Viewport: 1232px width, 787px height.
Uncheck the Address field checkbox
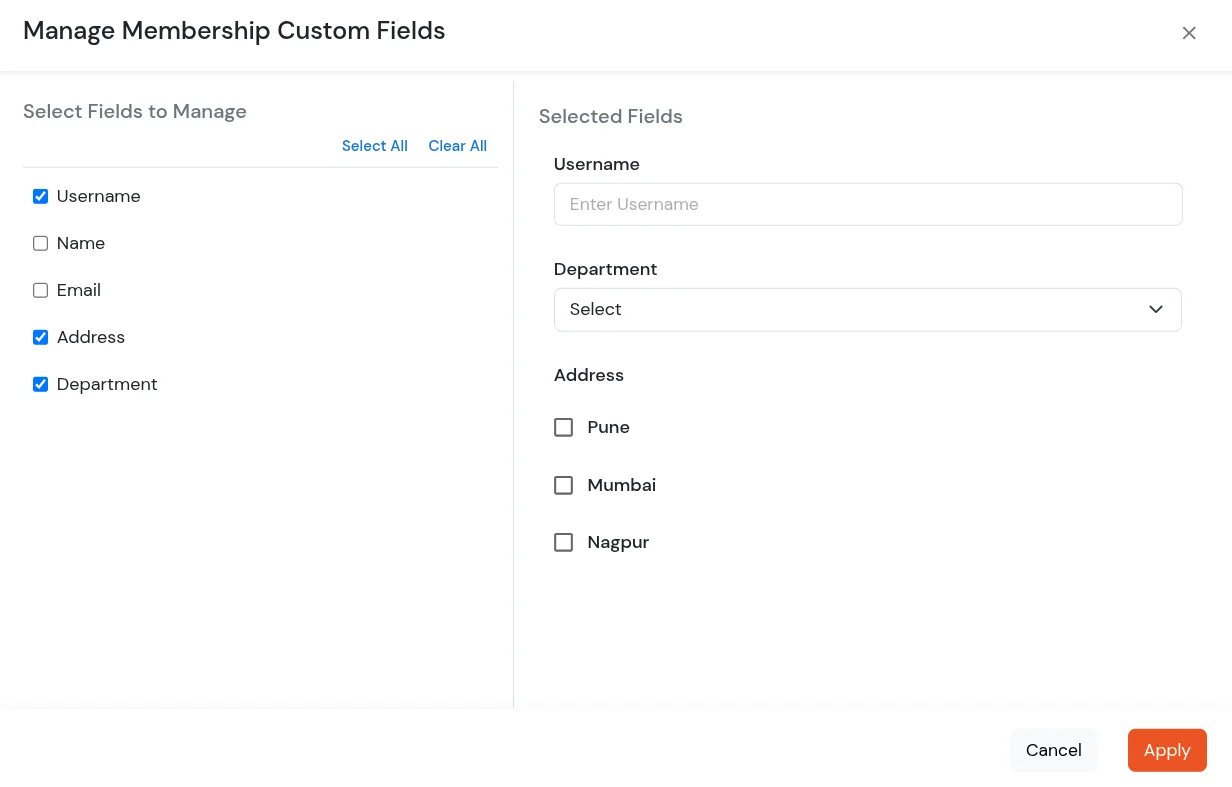(40, 337)
